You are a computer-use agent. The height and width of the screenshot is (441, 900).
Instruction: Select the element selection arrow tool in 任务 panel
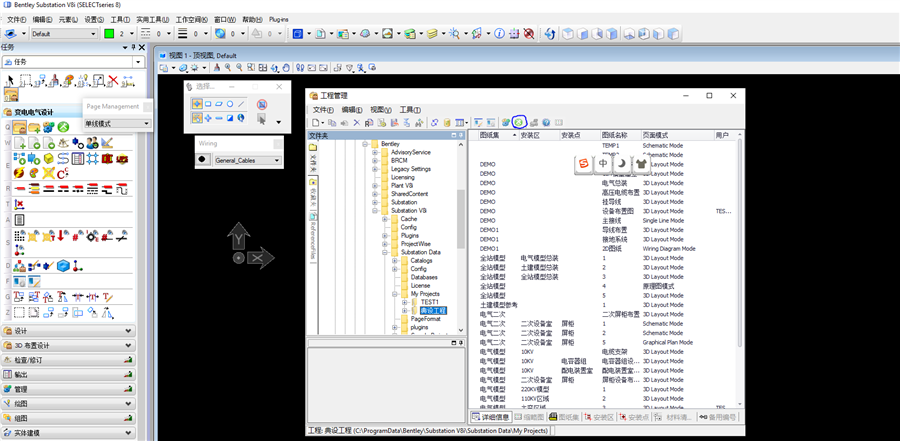9,81
